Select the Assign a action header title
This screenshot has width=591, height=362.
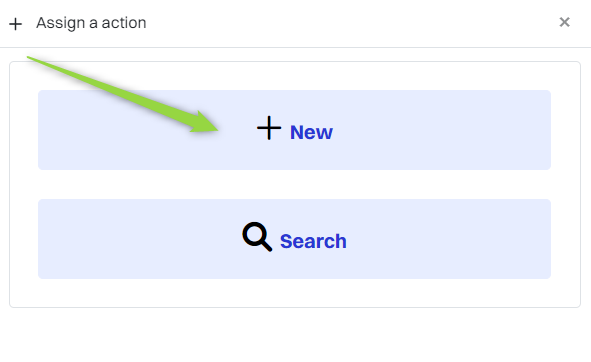click(x=91, y=23)
